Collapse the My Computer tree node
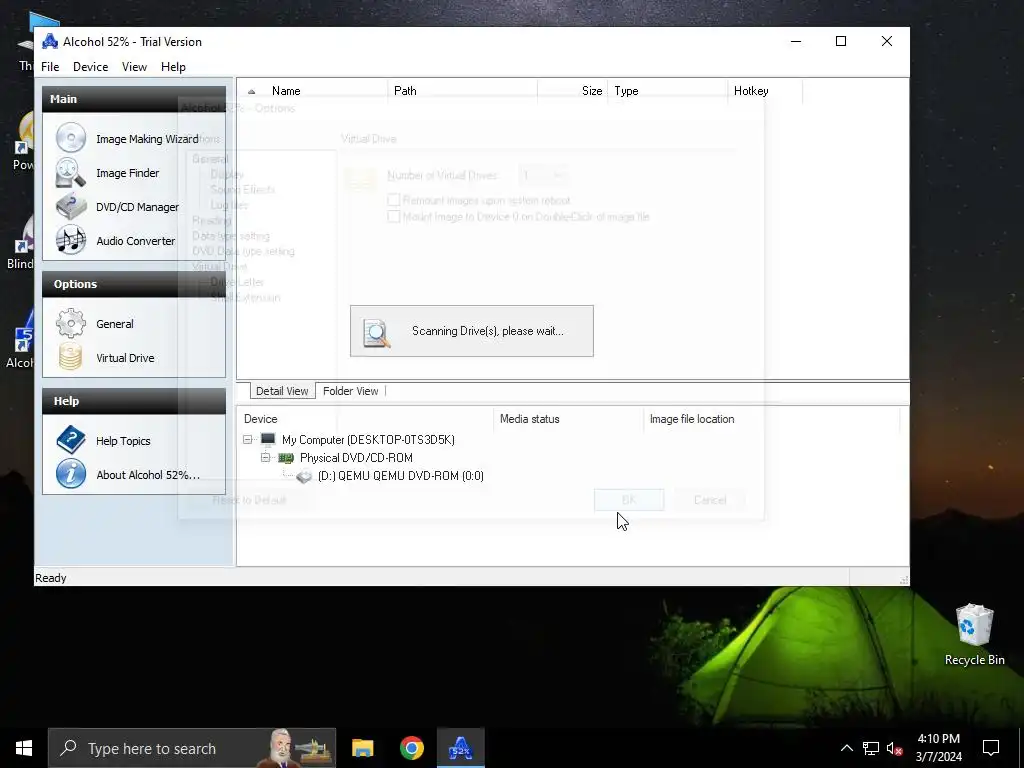 [248, 440]
